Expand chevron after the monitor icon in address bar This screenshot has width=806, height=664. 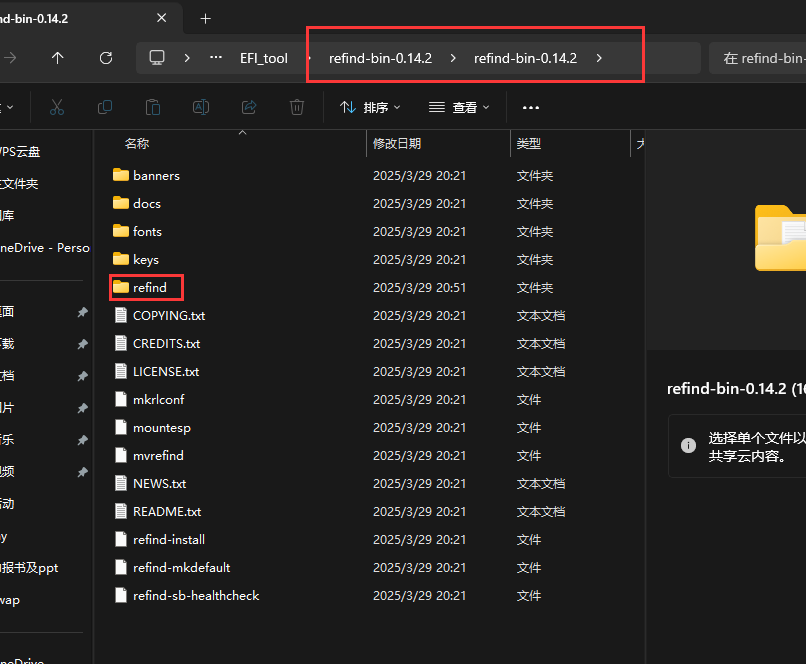coord(187,58)
